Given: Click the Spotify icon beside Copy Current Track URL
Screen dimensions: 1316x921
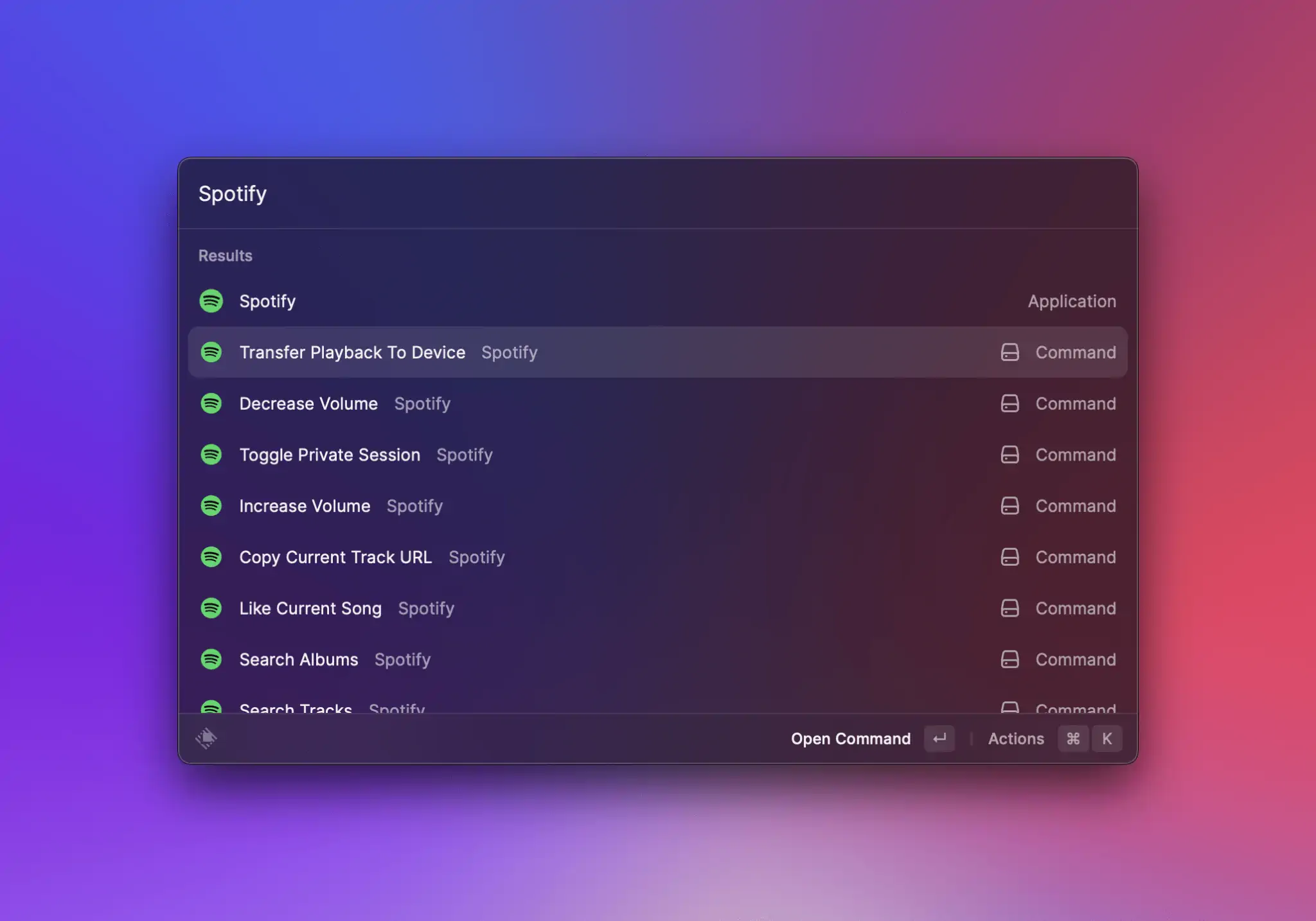Looking at the screenshot, I should (211, 557).
